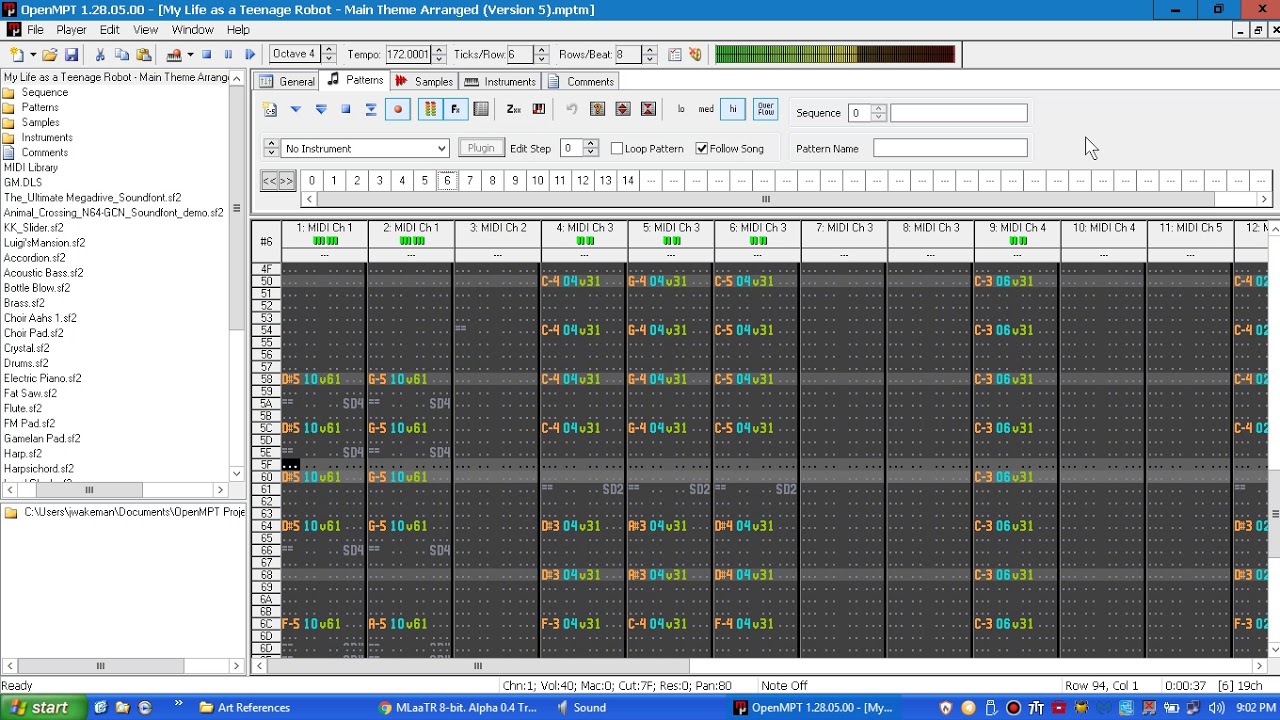The width and height of the screenshot is (1280, 720).
Task: Click the Plugin button
Action: pyautogui.click(x=481, y=148)
